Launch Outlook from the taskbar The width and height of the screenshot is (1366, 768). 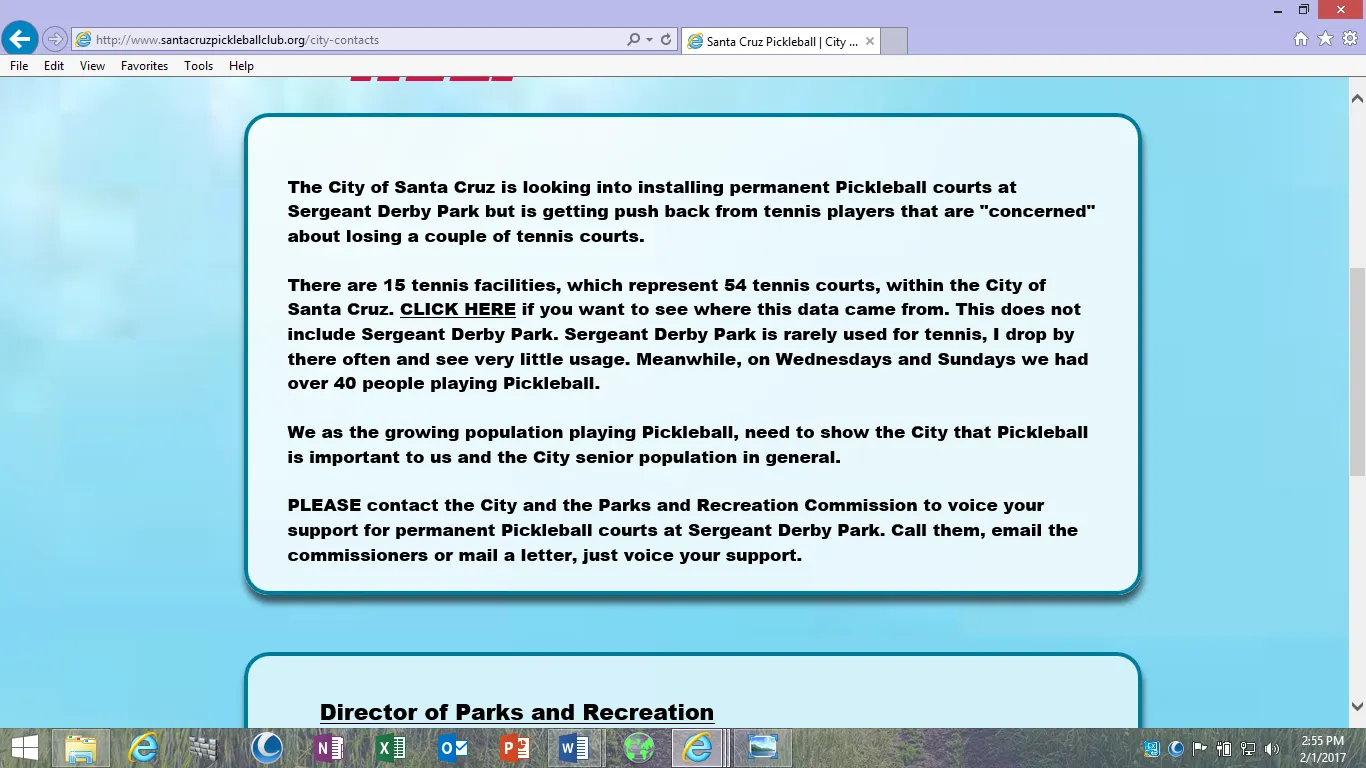(452, 748)
